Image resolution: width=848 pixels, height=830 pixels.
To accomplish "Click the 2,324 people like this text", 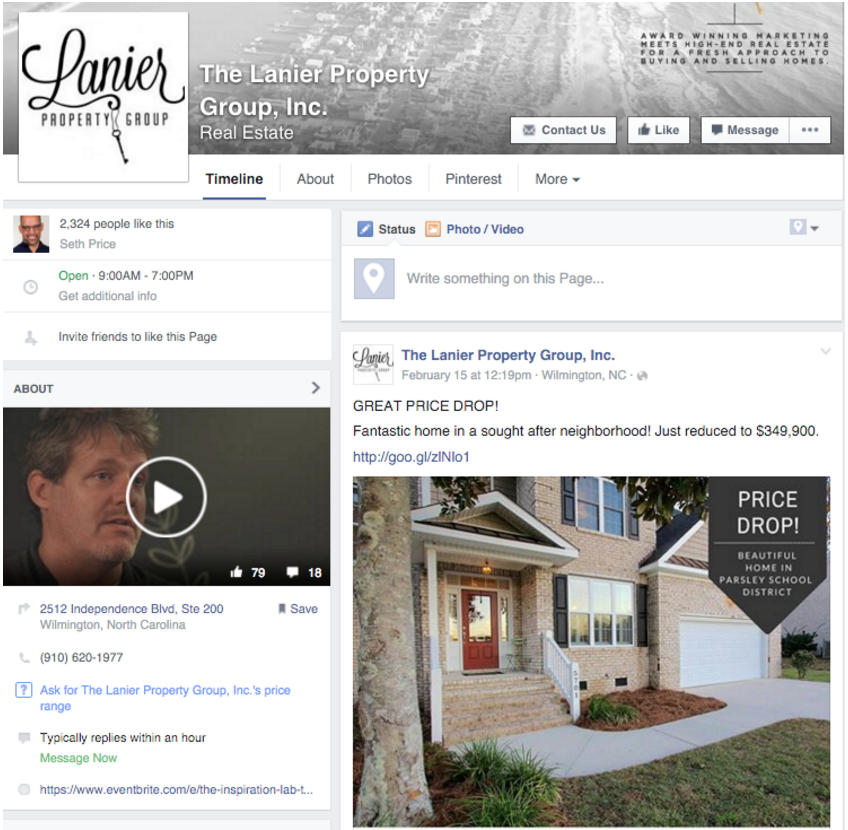I will coord(117,224).
